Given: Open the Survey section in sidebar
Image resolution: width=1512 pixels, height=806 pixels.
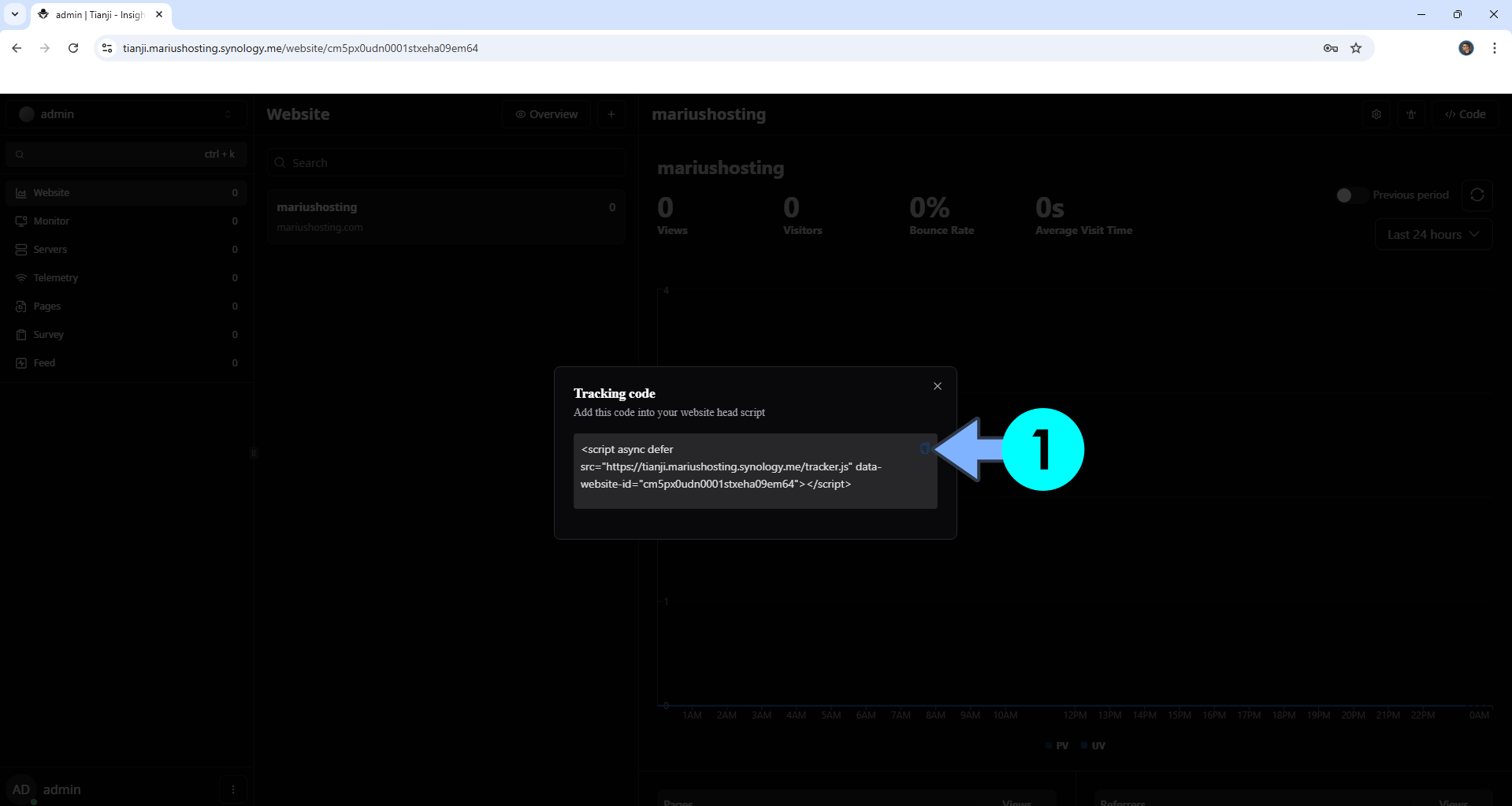Looking at the screenshot, I should [126, 335].
